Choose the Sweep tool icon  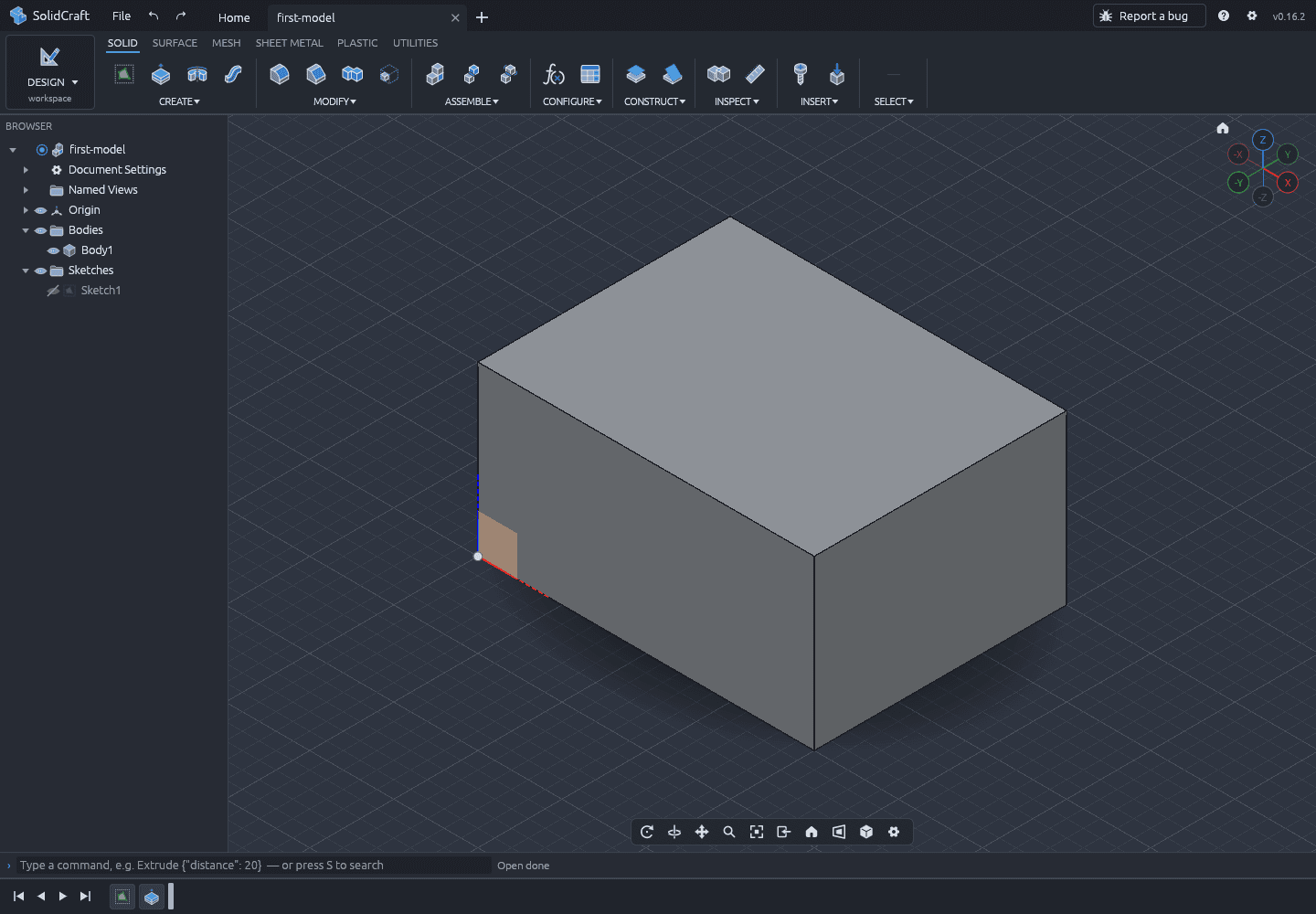(x=234, y=74)
